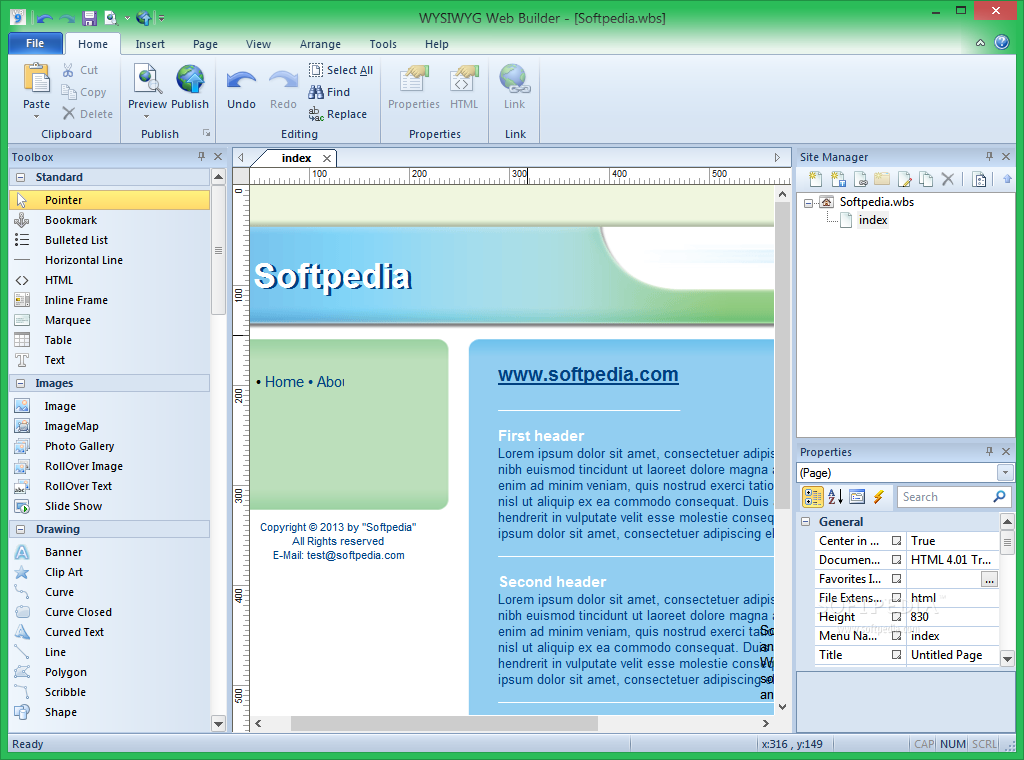Open the (Page) object dropdown
The image size is (1024, 760).
(x=1005, y=472)
